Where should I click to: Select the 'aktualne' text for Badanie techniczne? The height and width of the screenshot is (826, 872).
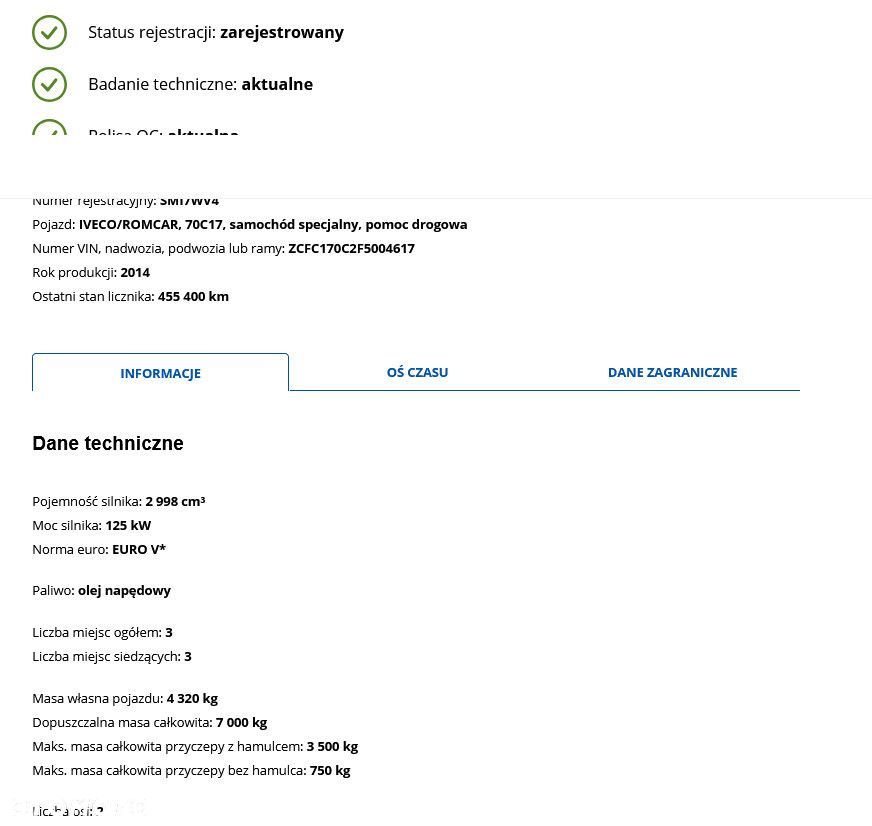tap(277, 84)
